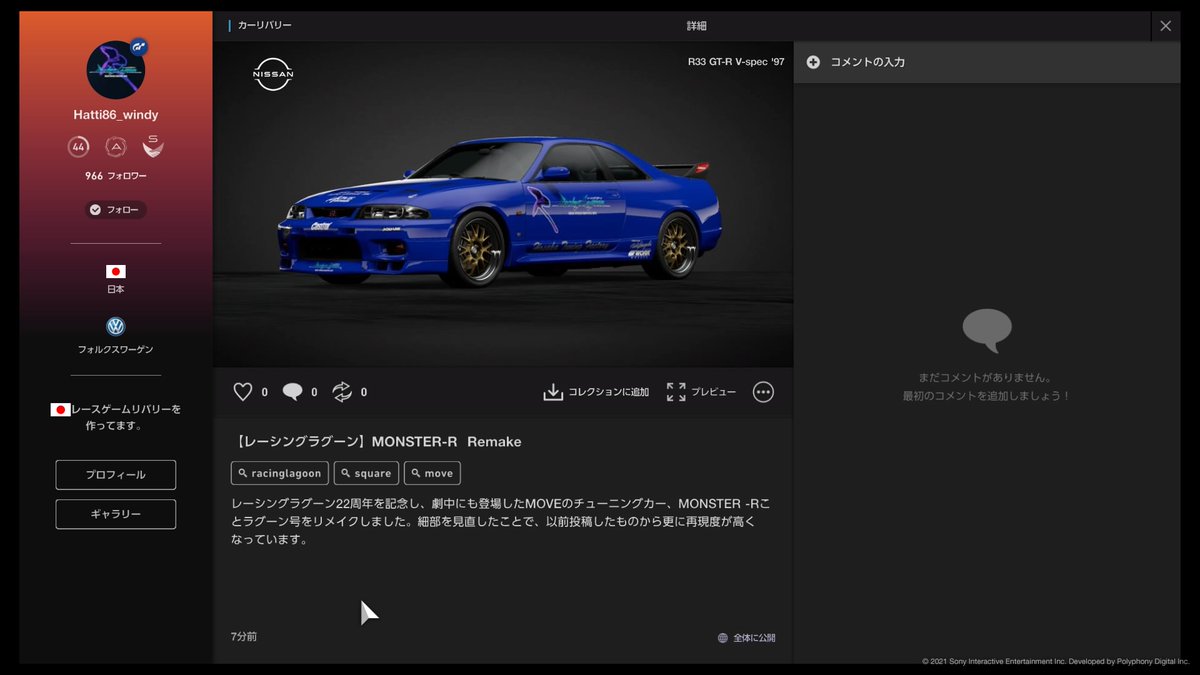Click the heart like icon
Image resolution: width=1200 pixels, height=675 pixels.
(x=243, y=392)
